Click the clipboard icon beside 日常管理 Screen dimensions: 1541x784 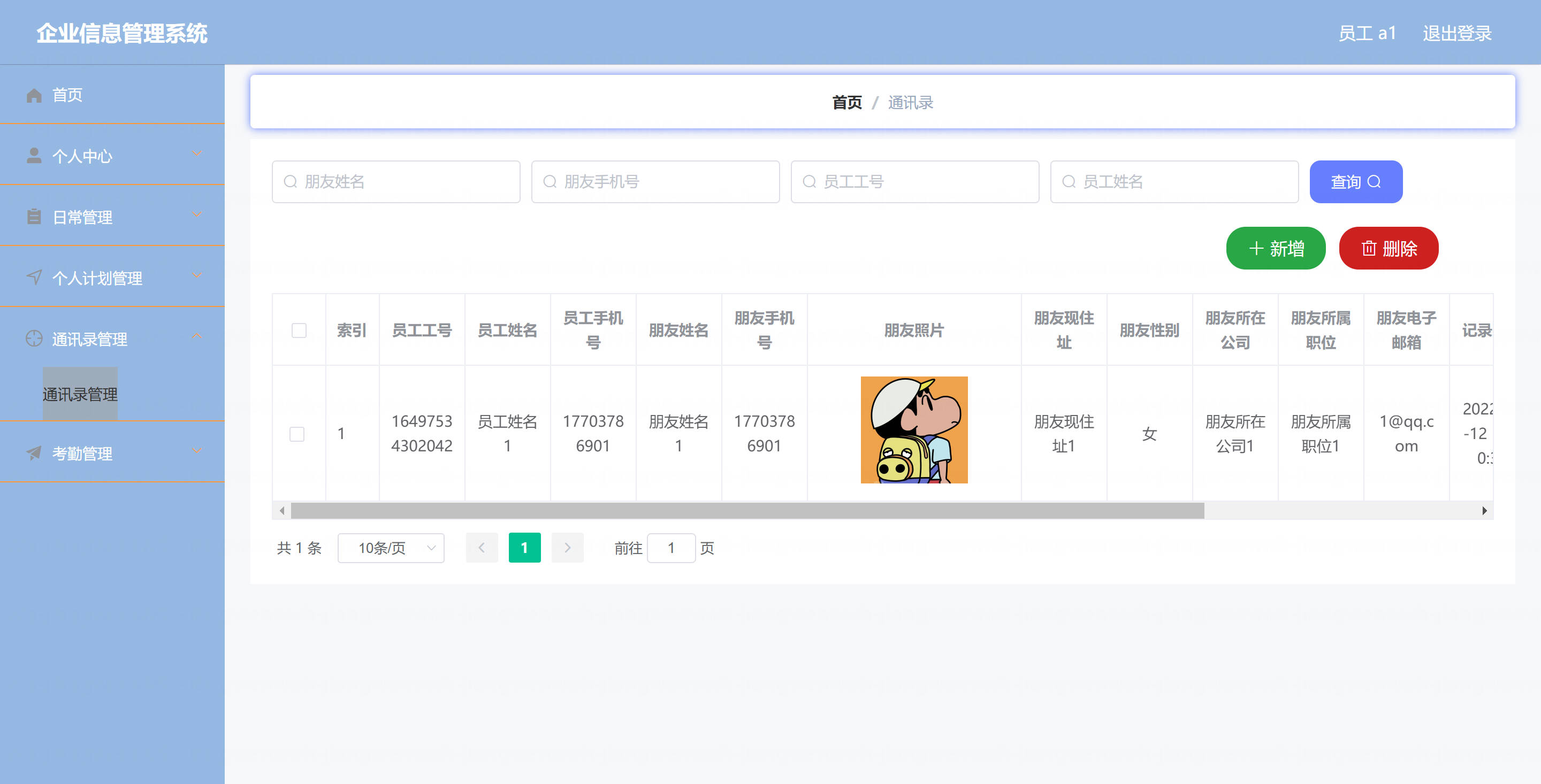34,217
